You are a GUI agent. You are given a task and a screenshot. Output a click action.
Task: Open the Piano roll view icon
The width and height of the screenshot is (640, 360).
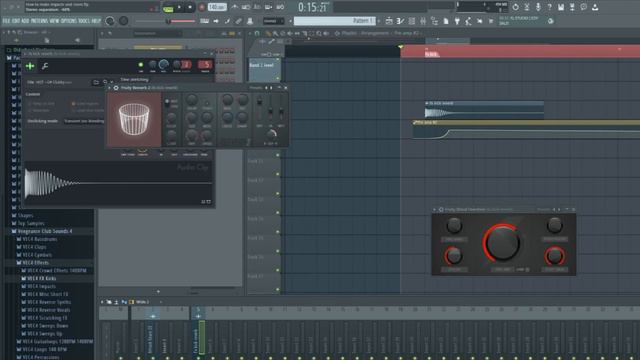pos(400,21)
